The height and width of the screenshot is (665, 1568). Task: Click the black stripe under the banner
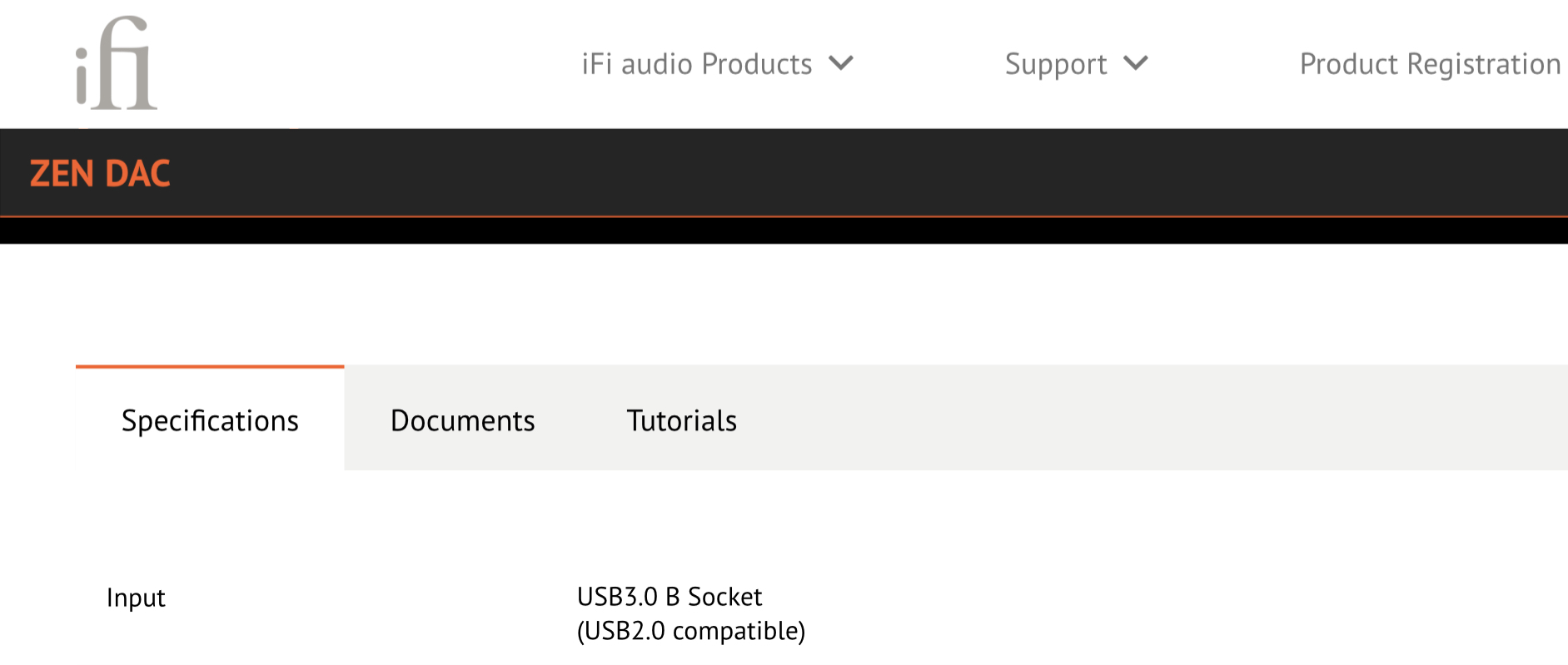click(784, 231)
